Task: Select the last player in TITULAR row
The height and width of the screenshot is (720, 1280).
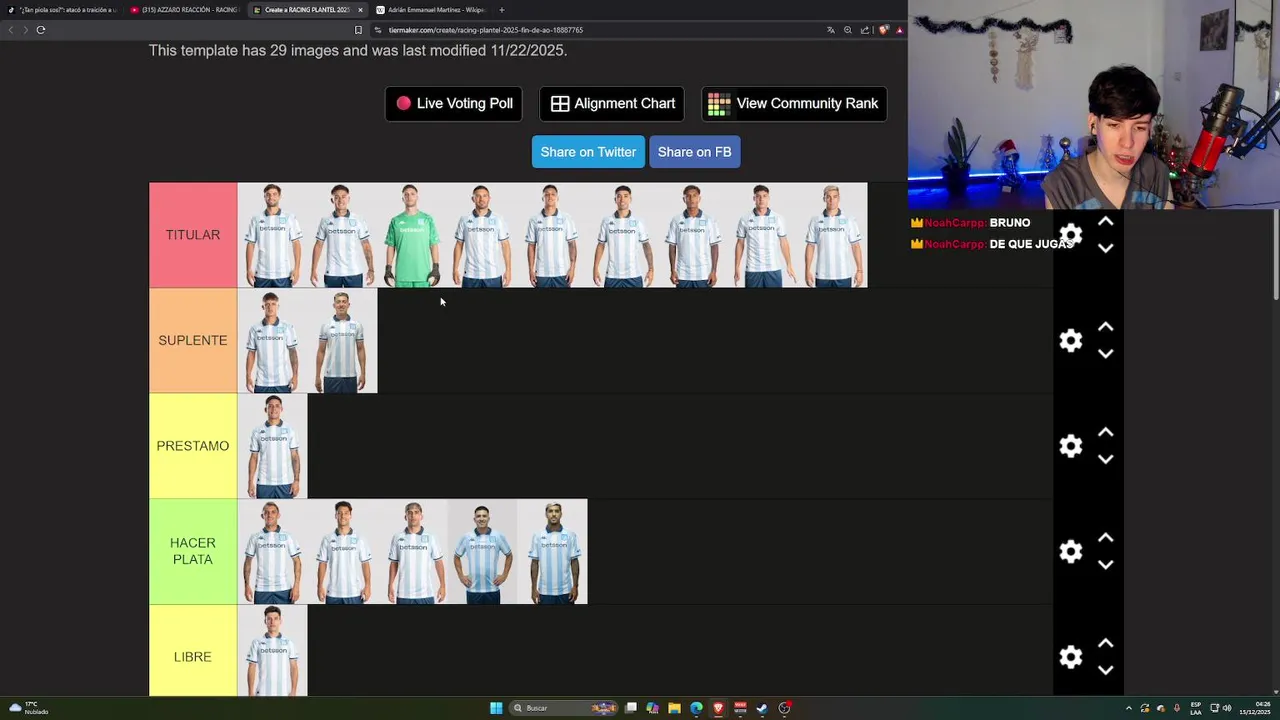Action: (x=833, y=235)
